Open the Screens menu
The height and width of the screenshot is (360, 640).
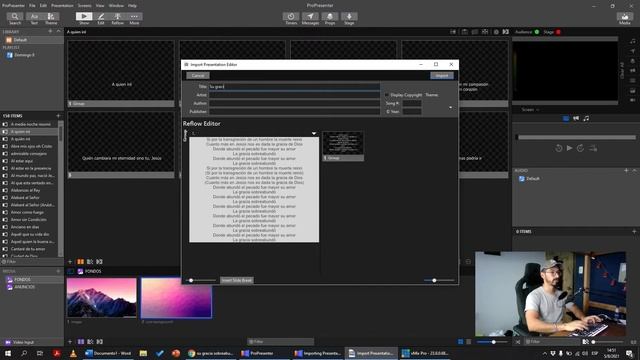tap(84, 6)
